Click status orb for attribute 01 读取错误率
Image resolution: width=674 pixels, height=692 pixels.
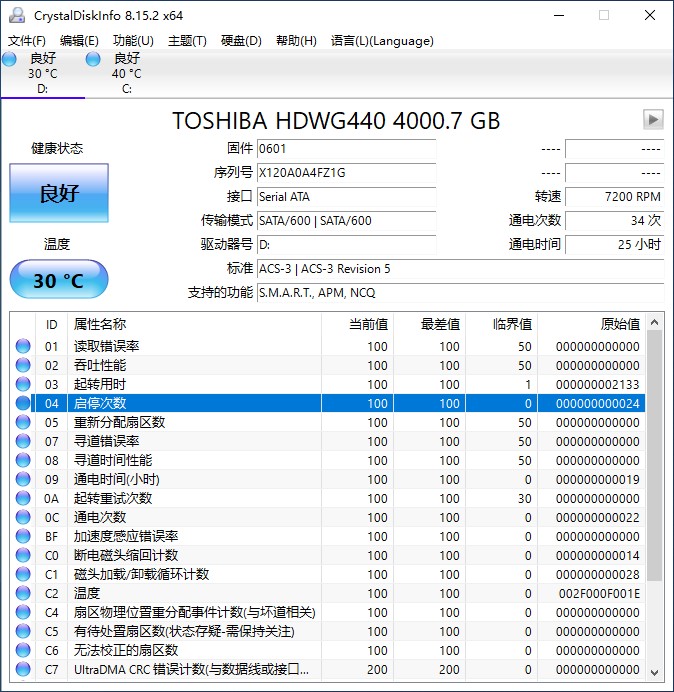click(23, 346)
